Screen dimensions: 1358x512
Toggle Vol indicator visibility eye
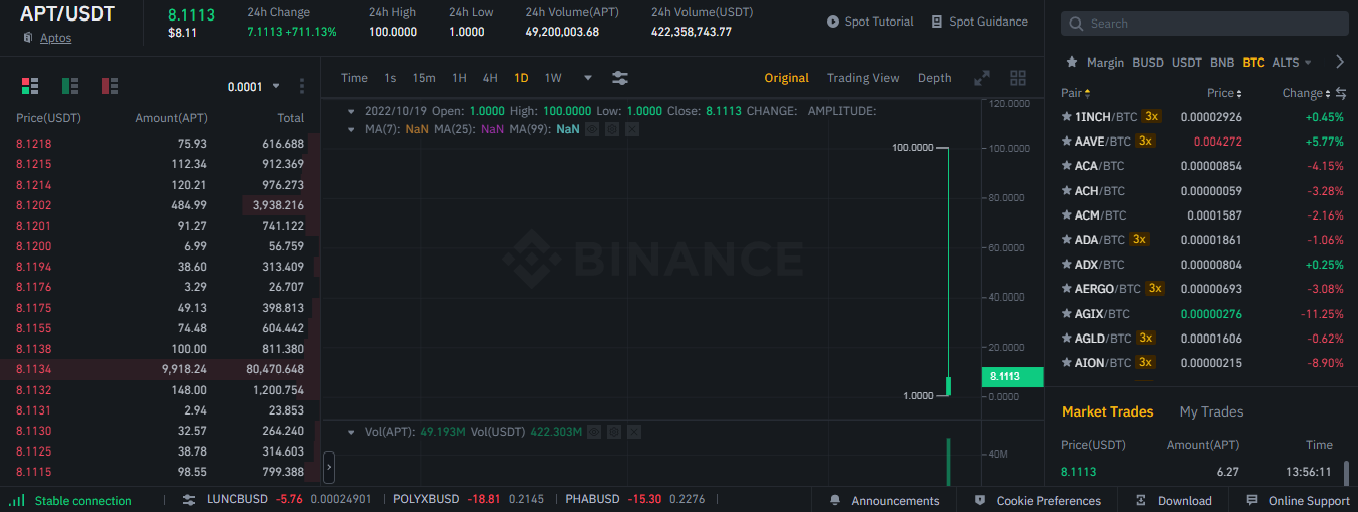pos(593,432)
